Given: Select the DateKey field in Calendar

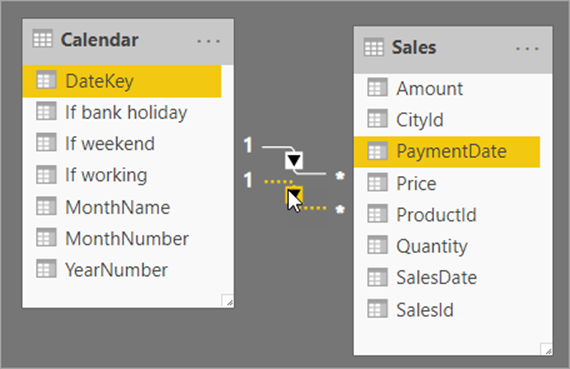Looking at the screenshot, I should [x=122, y=81].
